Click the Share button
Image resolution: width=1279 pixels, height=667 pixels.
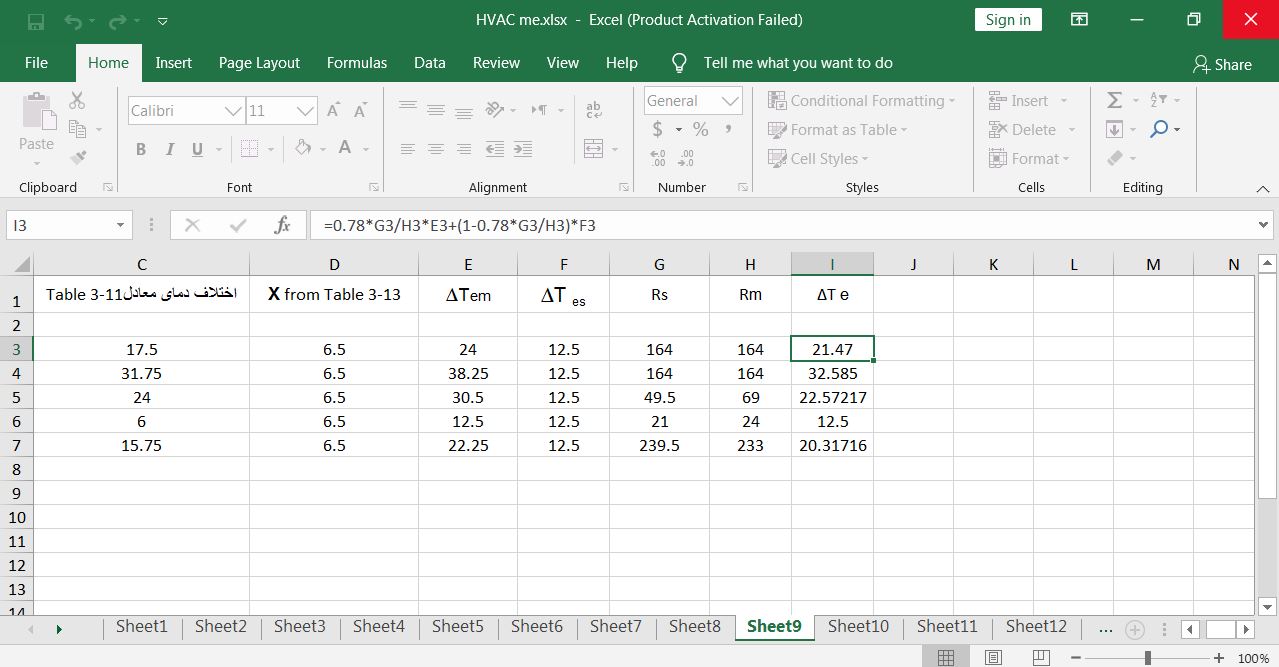click(x=1222, y=64)
